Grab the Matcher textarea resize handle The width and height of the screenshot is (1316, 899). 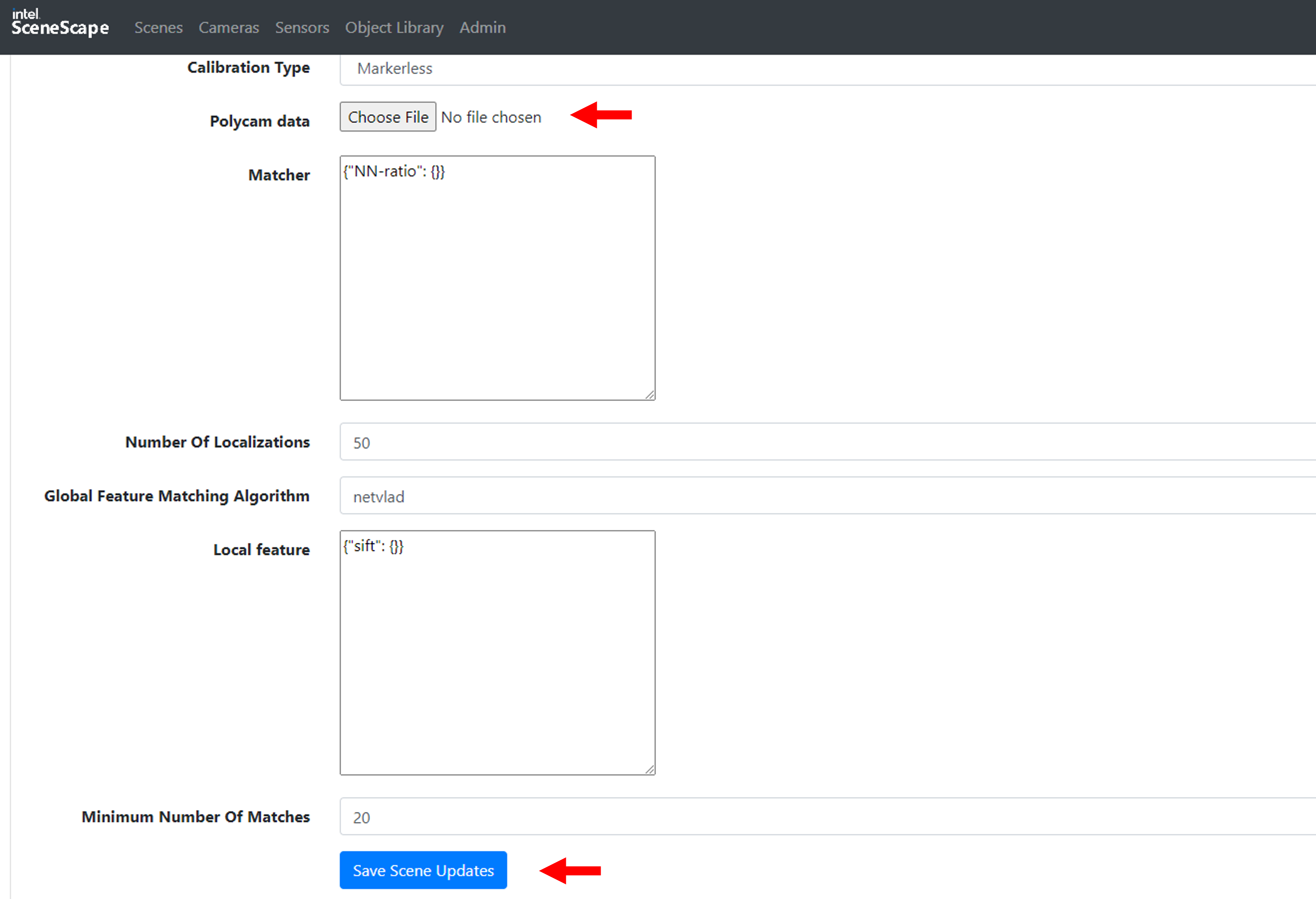click(650, 395)
